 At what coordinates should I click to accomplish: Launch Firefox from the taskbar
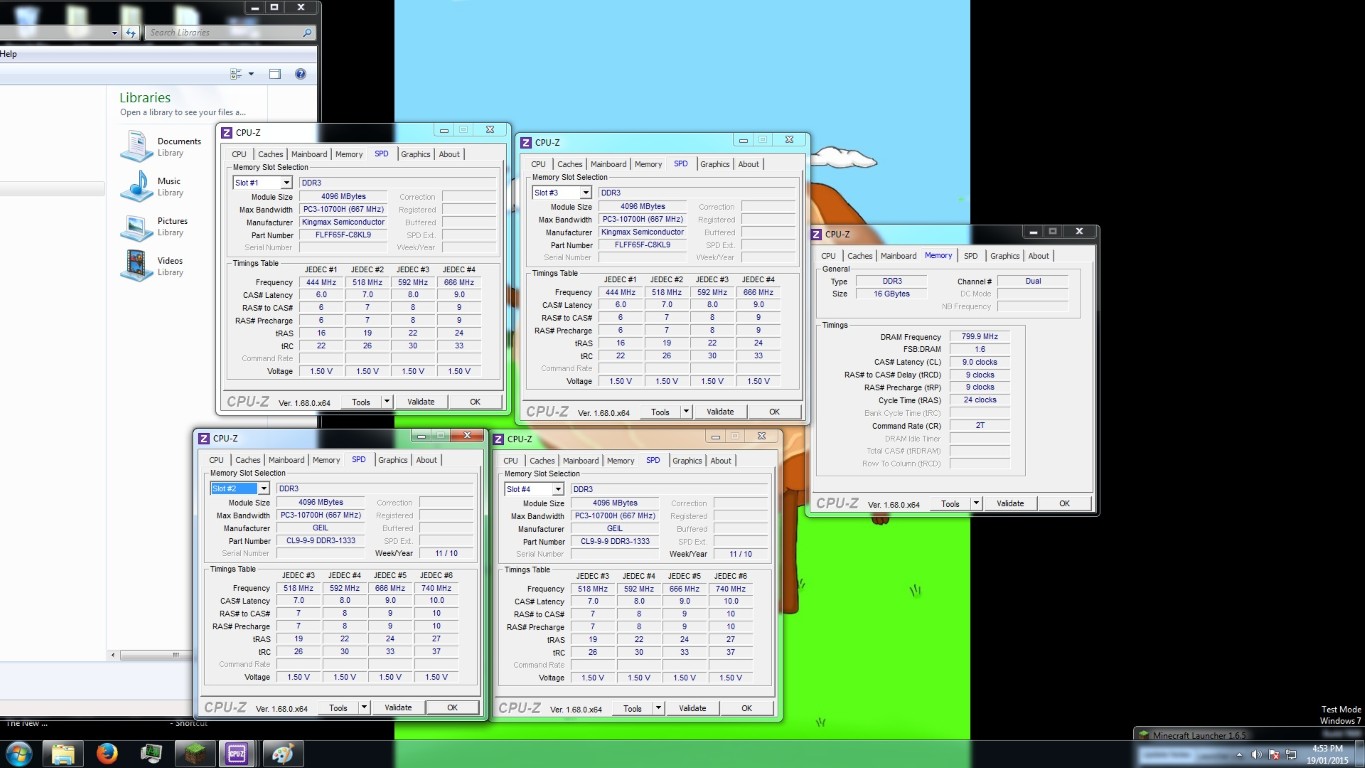point(107,753)
